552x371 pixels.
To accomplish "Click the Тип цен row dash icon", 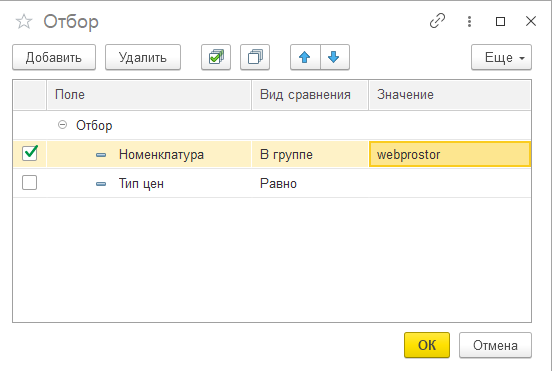I will pyautogui.click(x=101, y=184).
